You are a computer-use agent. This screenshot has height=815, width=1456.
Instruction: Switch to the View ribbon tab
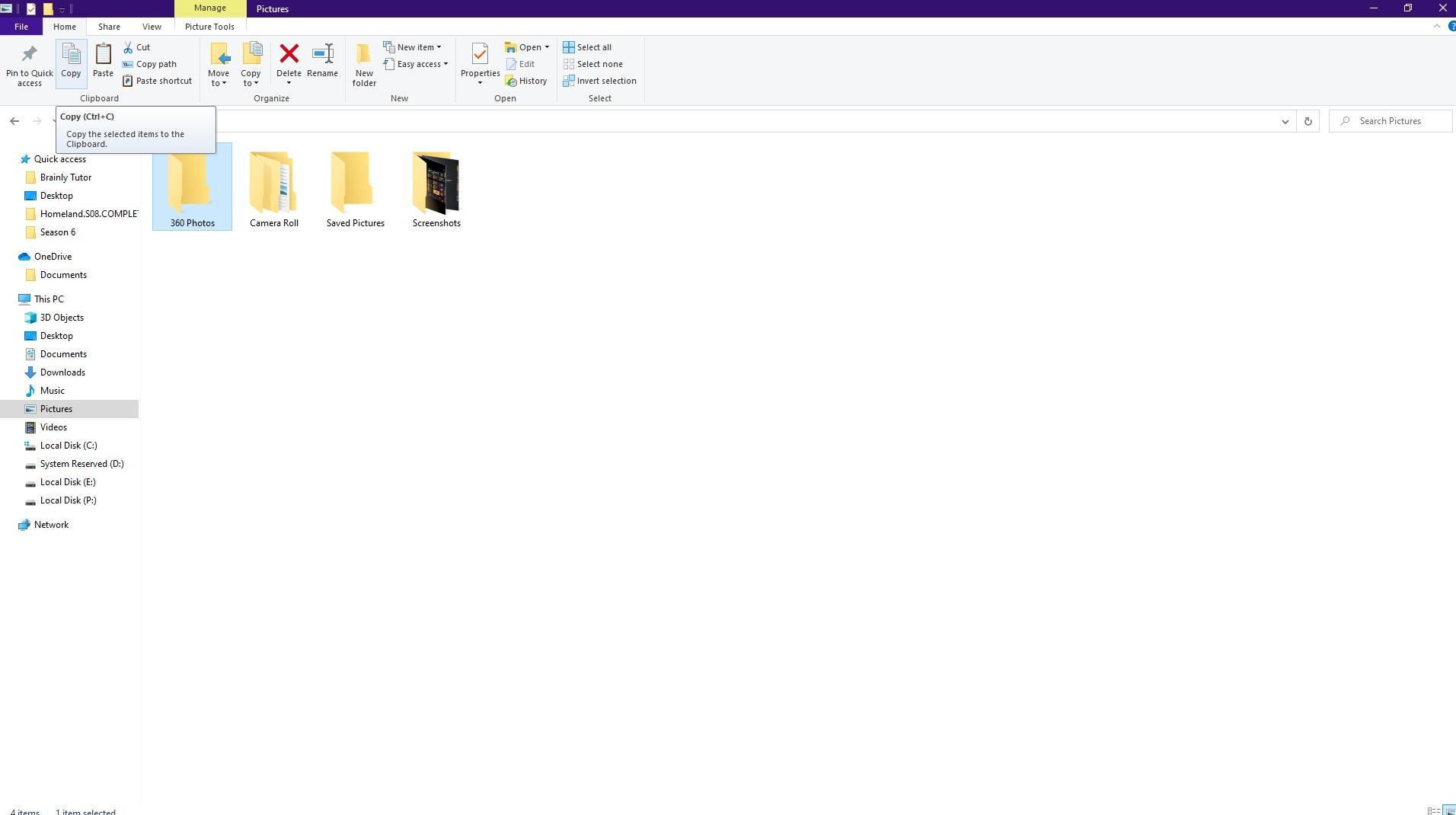(152, 27)
